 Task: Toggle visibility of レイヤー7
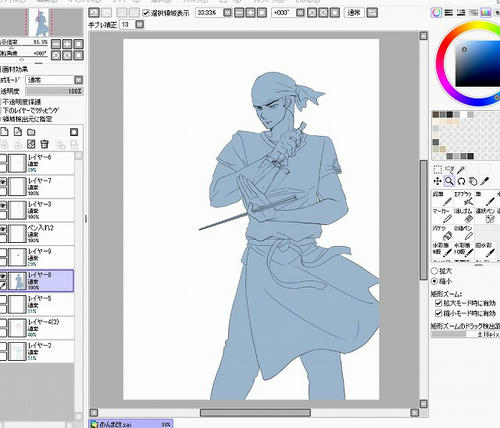(3, 182)
